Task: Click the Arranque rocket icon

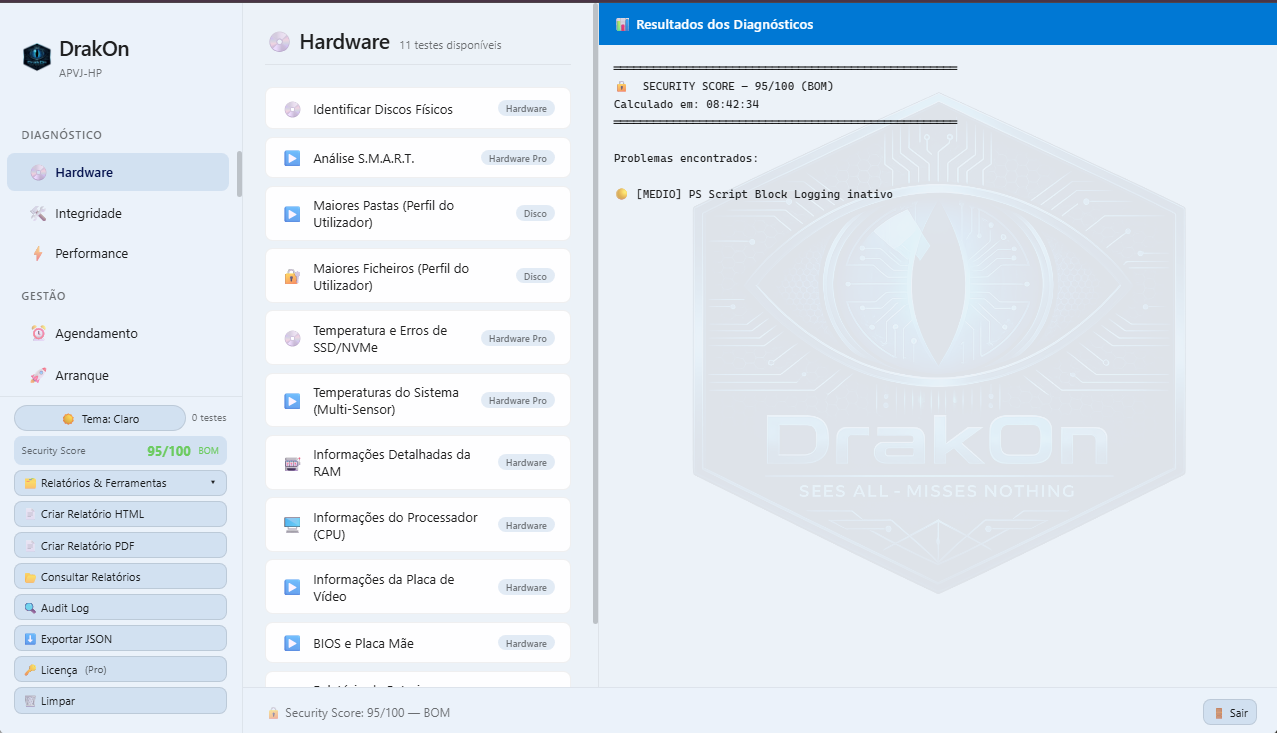Action: [x=38, y=375]
